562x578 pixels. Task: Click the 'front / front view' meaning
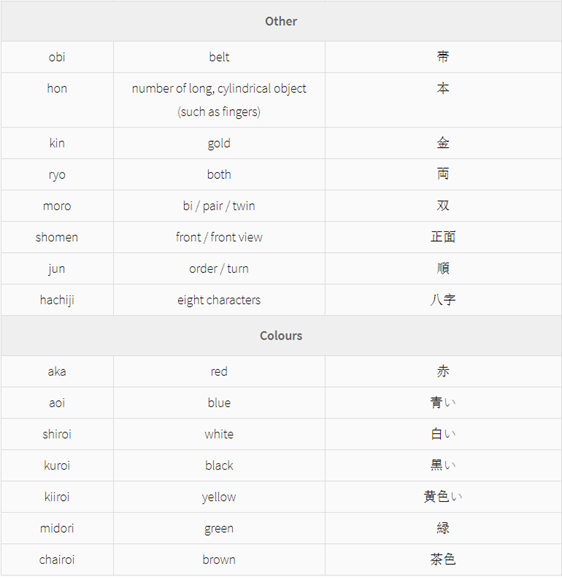click(x=219, y=237)
